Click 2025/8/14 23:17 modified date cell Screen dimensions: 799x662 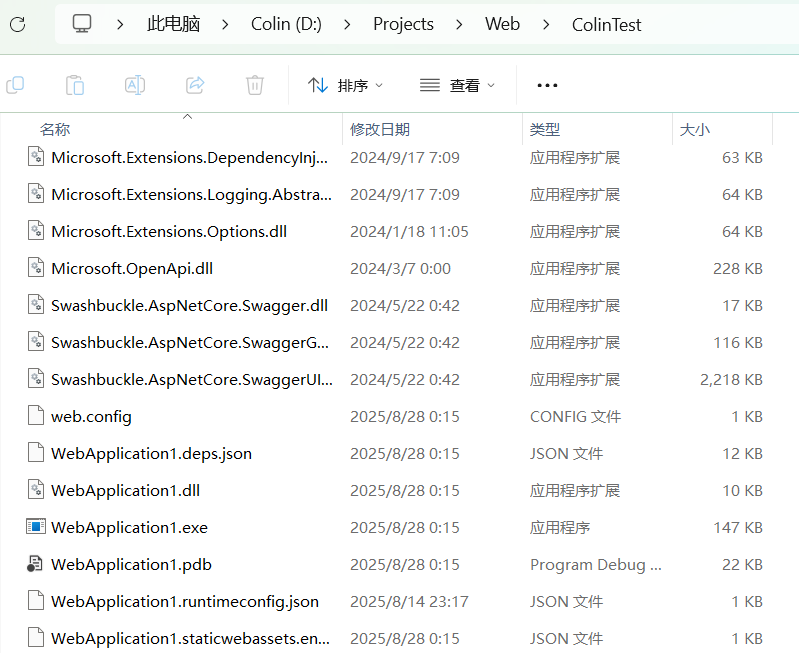click(409, 602)
